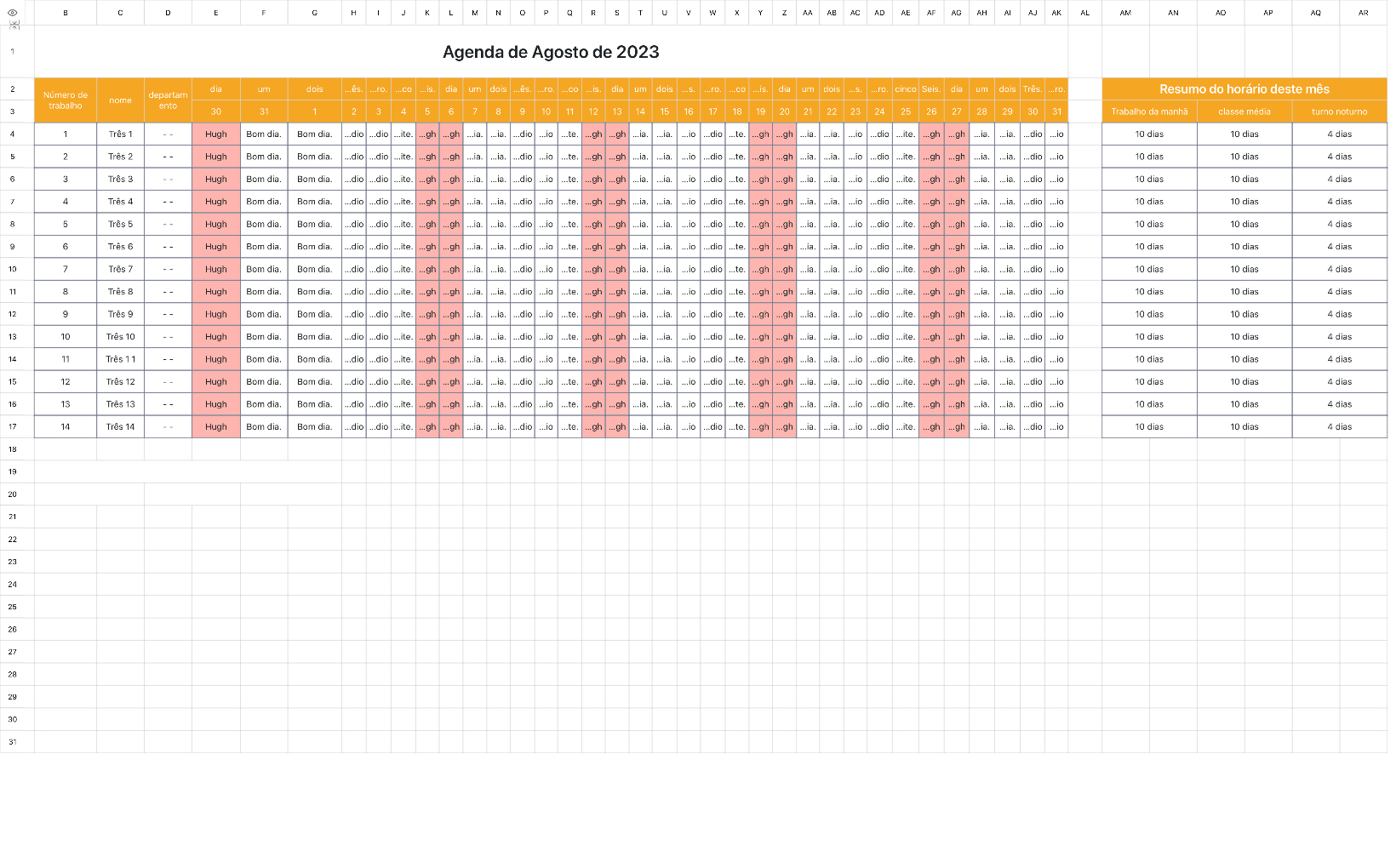Select 'turno noturno' 4 dias for 'Três 1' row
The height and width of the screenshot is (868, 1396).
click(1340, 134)
